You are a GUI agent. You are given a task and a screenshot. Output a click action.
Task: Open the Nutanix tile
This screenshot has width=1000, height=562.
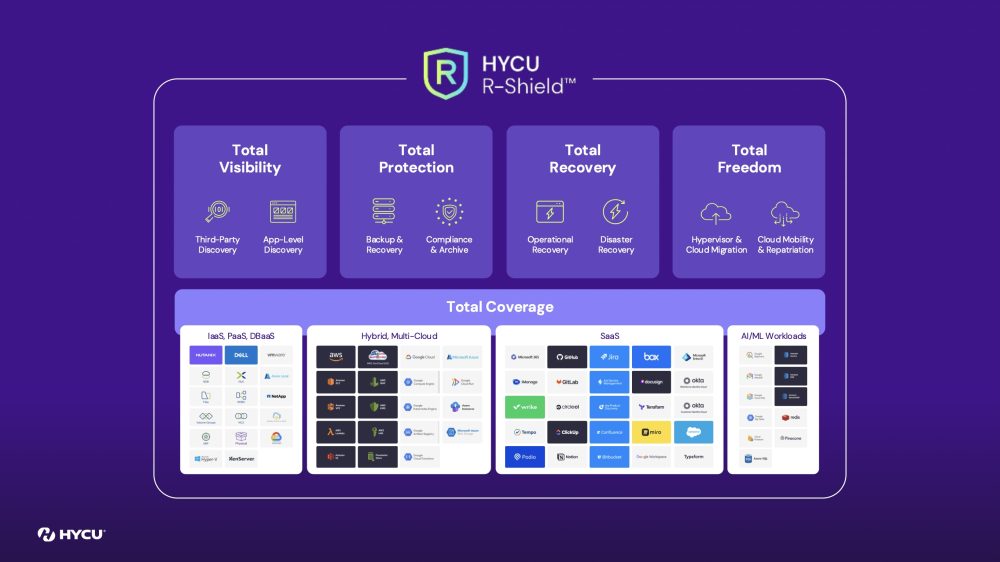(x=206, y=355)
